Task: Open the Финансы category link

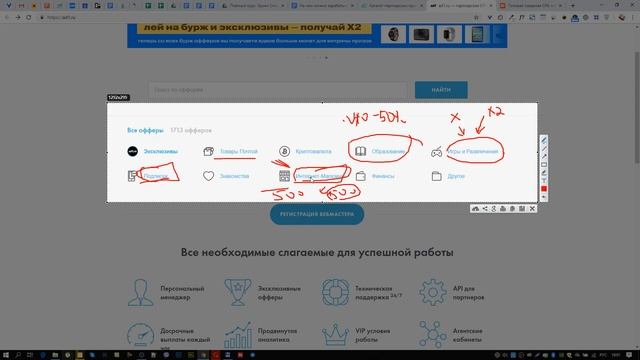Action: coord(383,176)
